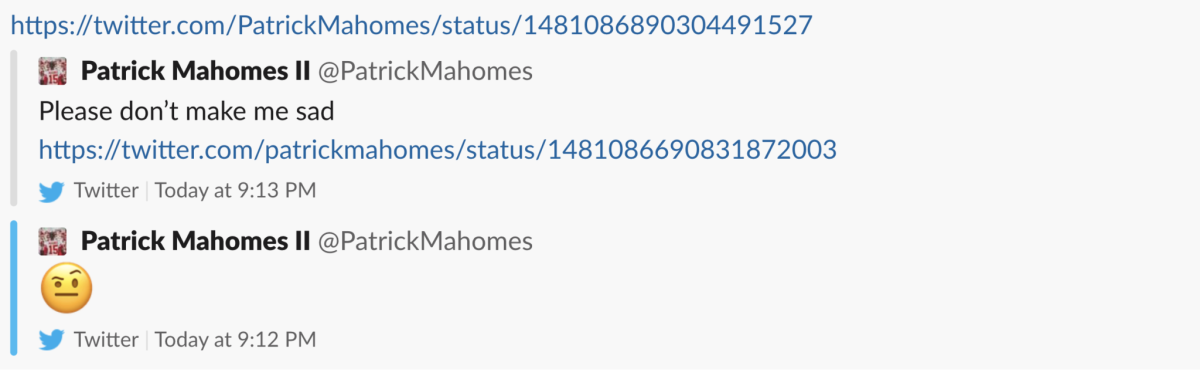Click Patrick Mahomes avatar in first tweet

53,71
